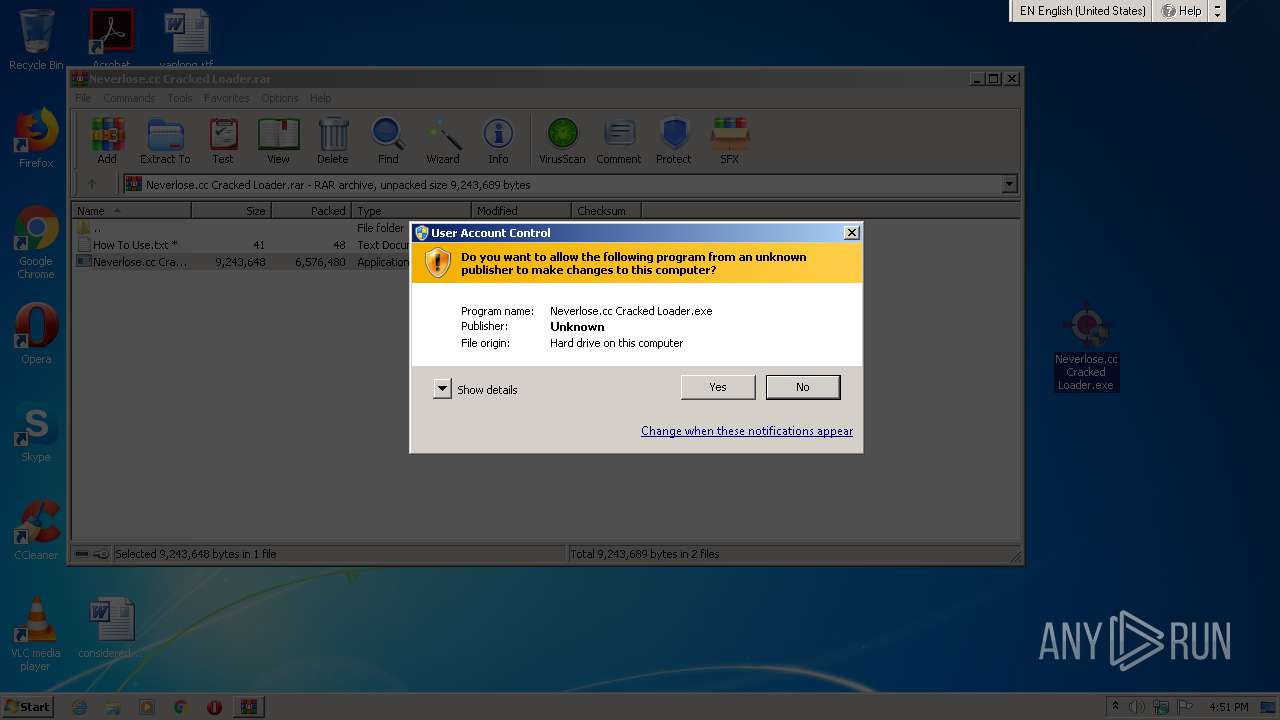Open the Help menu in WinRAR
Image resolution: width=1280 pixels, height=720 pixels.
(x=320, y=98)
